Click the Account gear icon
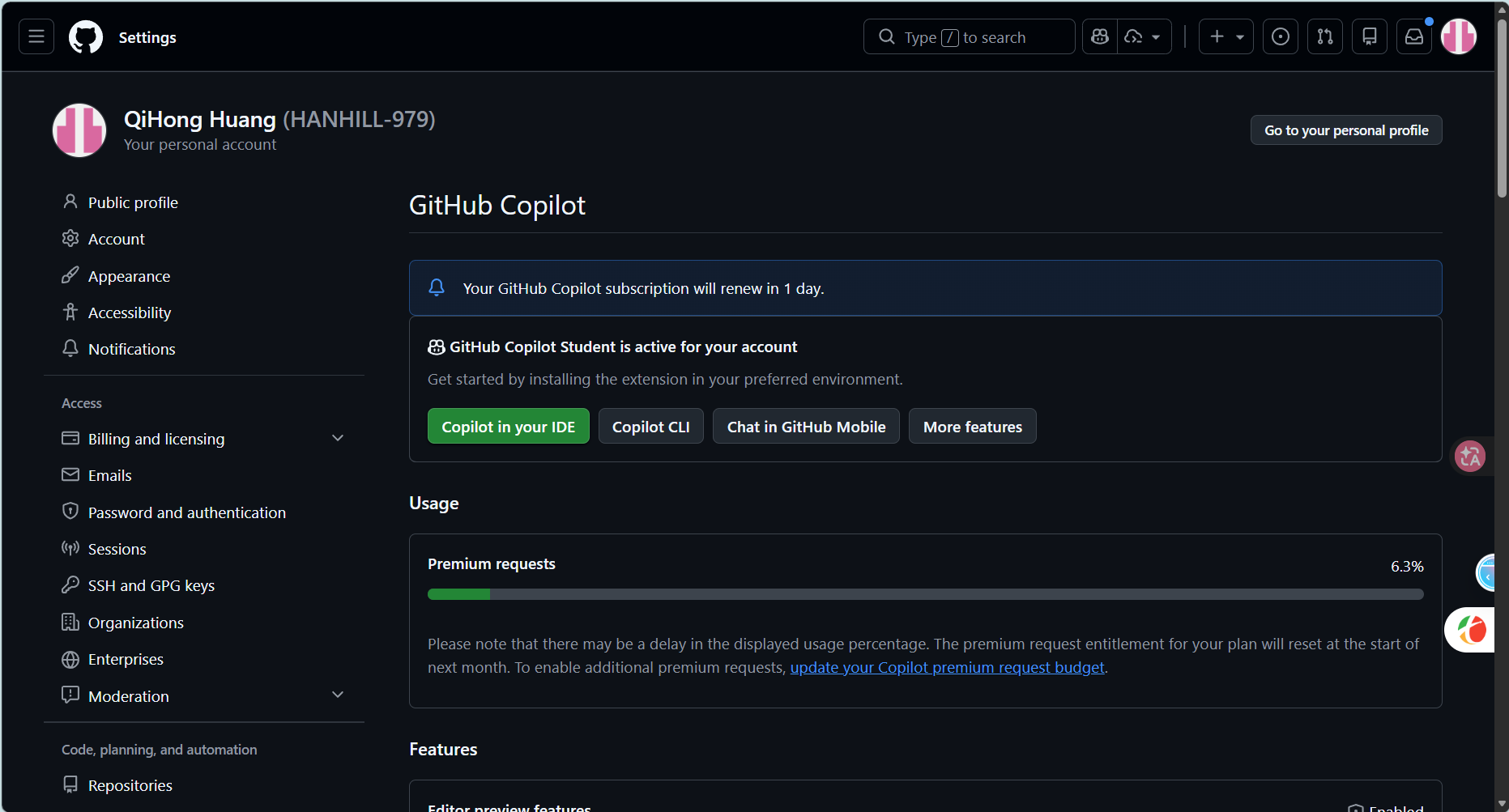This screenshot has width=1509, height=812. pos(70,238)
